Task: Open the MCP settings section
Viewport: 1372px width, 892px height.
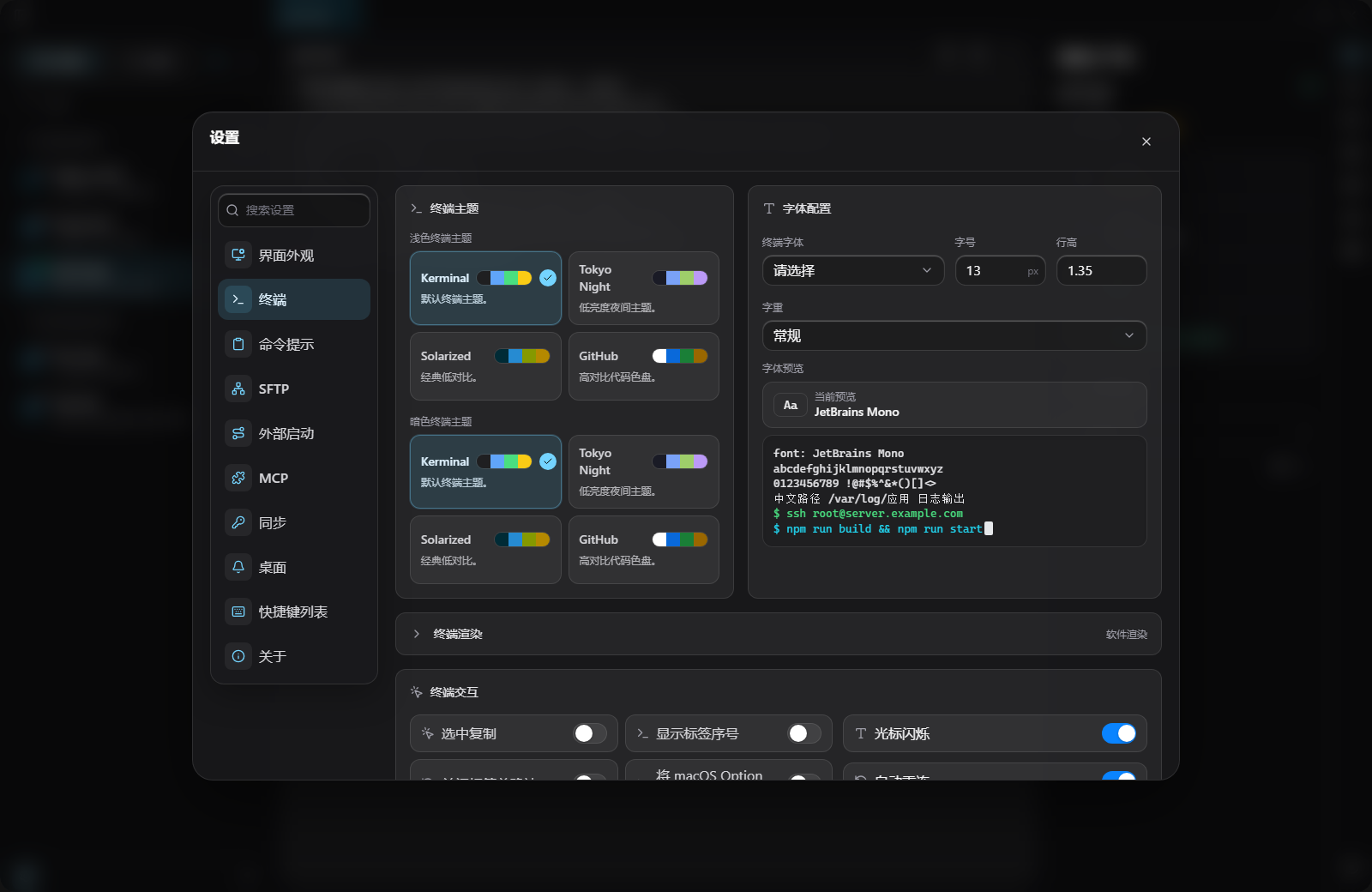Action: [294, 478]
